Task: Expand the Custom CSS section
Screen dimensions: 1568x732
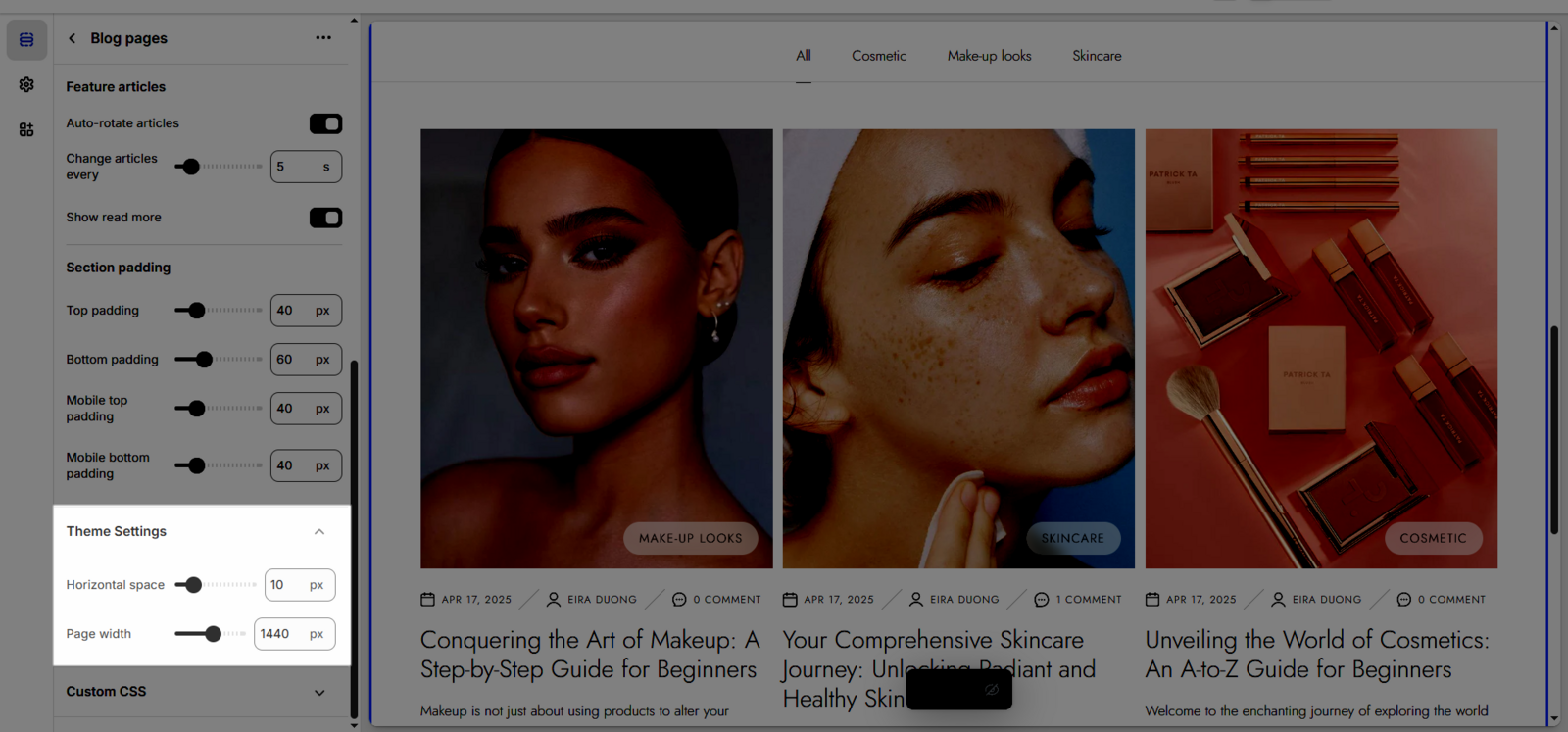Action: 319,692
